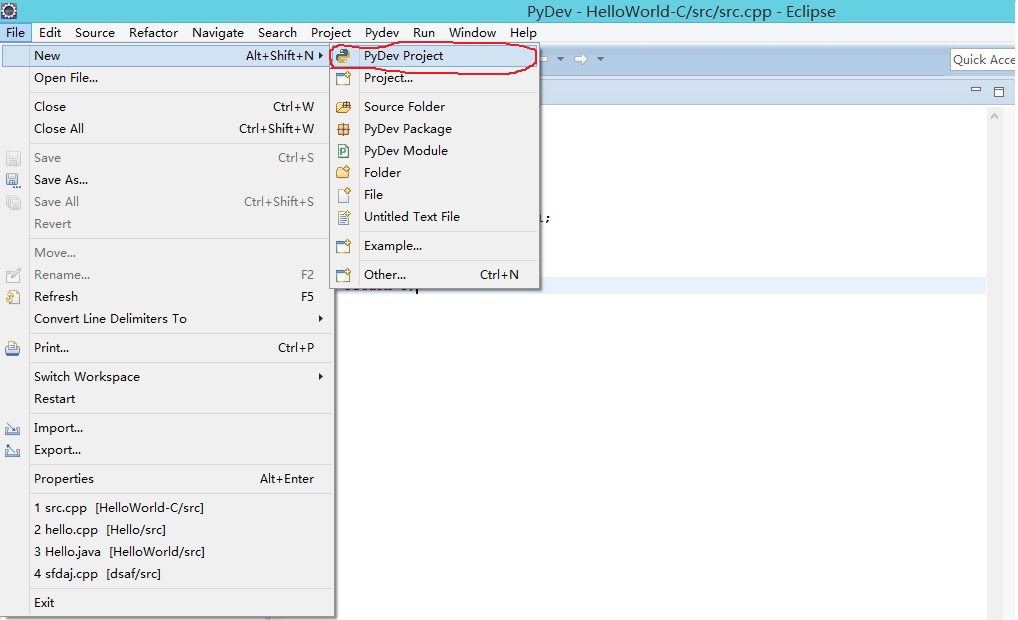1018x620 pixels.
Task: Click the Quick Access search field
Action: (983, 60)
